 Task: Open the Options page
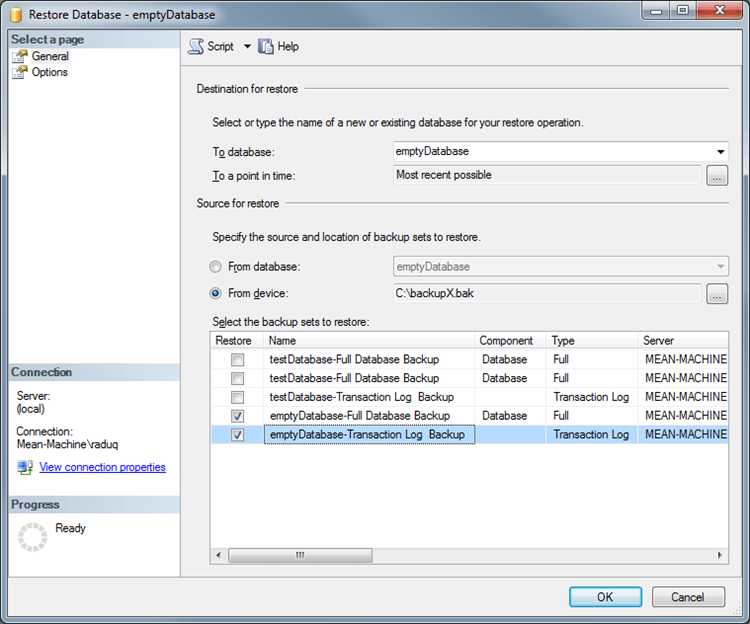49,72
